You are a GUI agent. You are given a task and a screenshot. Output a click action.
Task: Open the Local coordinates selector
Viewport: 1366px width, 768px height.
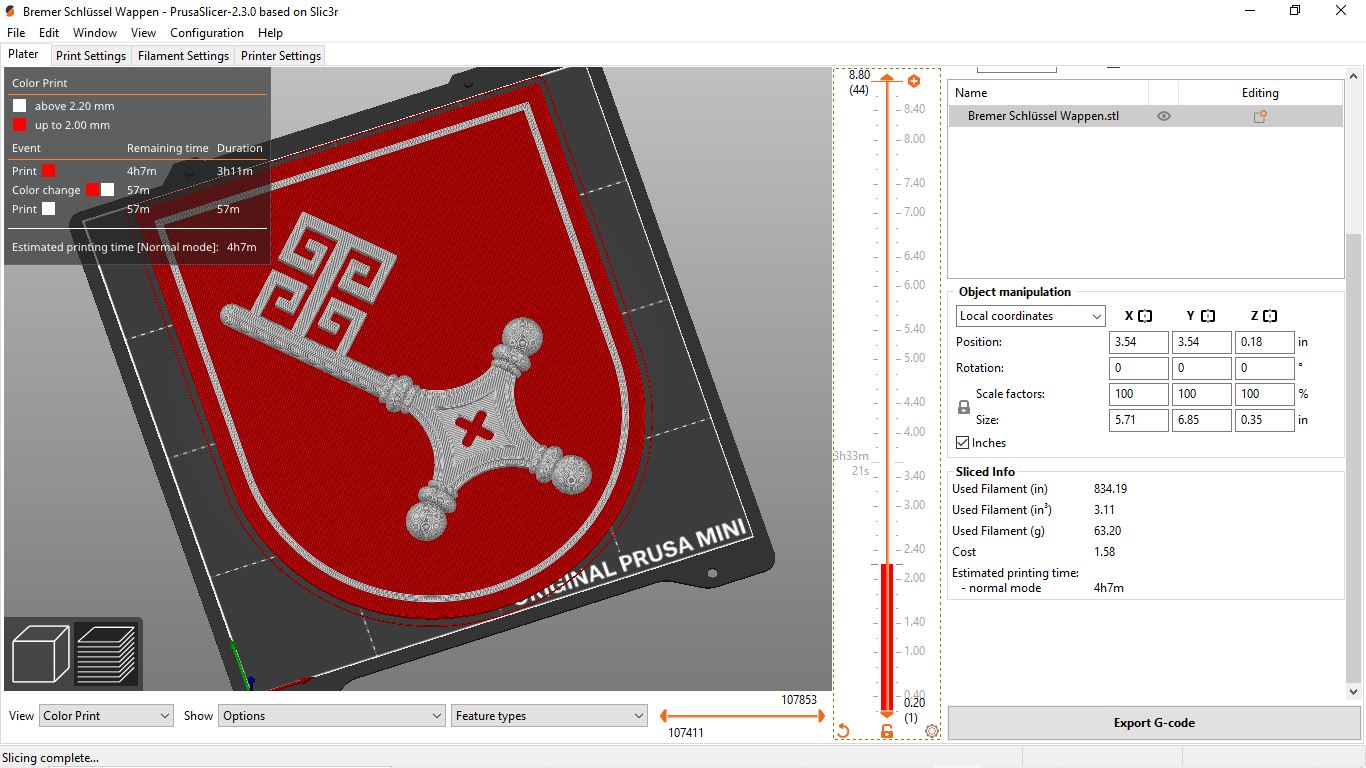(x=1030, y=315)
